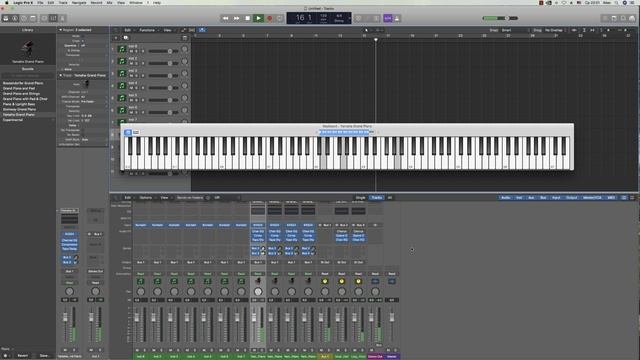Open the Note Pads button at top right
This screenshot has width=640, height=360.
pos(614,18)
